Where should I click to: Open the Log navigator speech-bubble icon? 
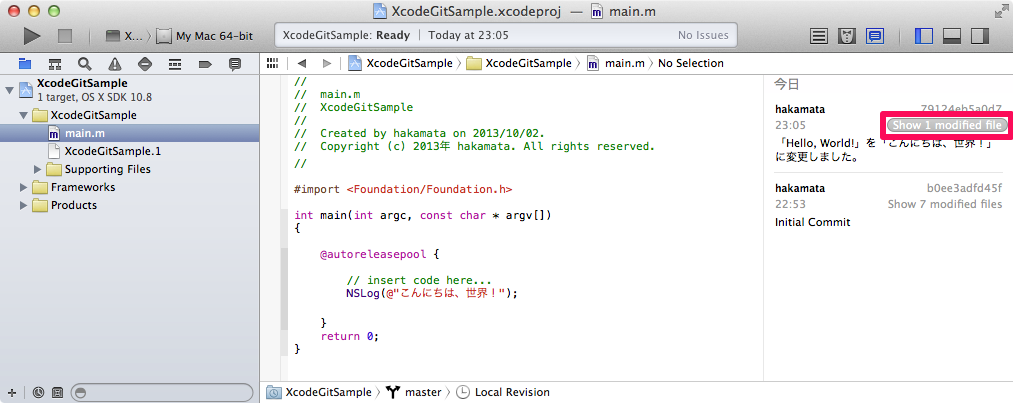pyautogui.click(x=234, y=64)
